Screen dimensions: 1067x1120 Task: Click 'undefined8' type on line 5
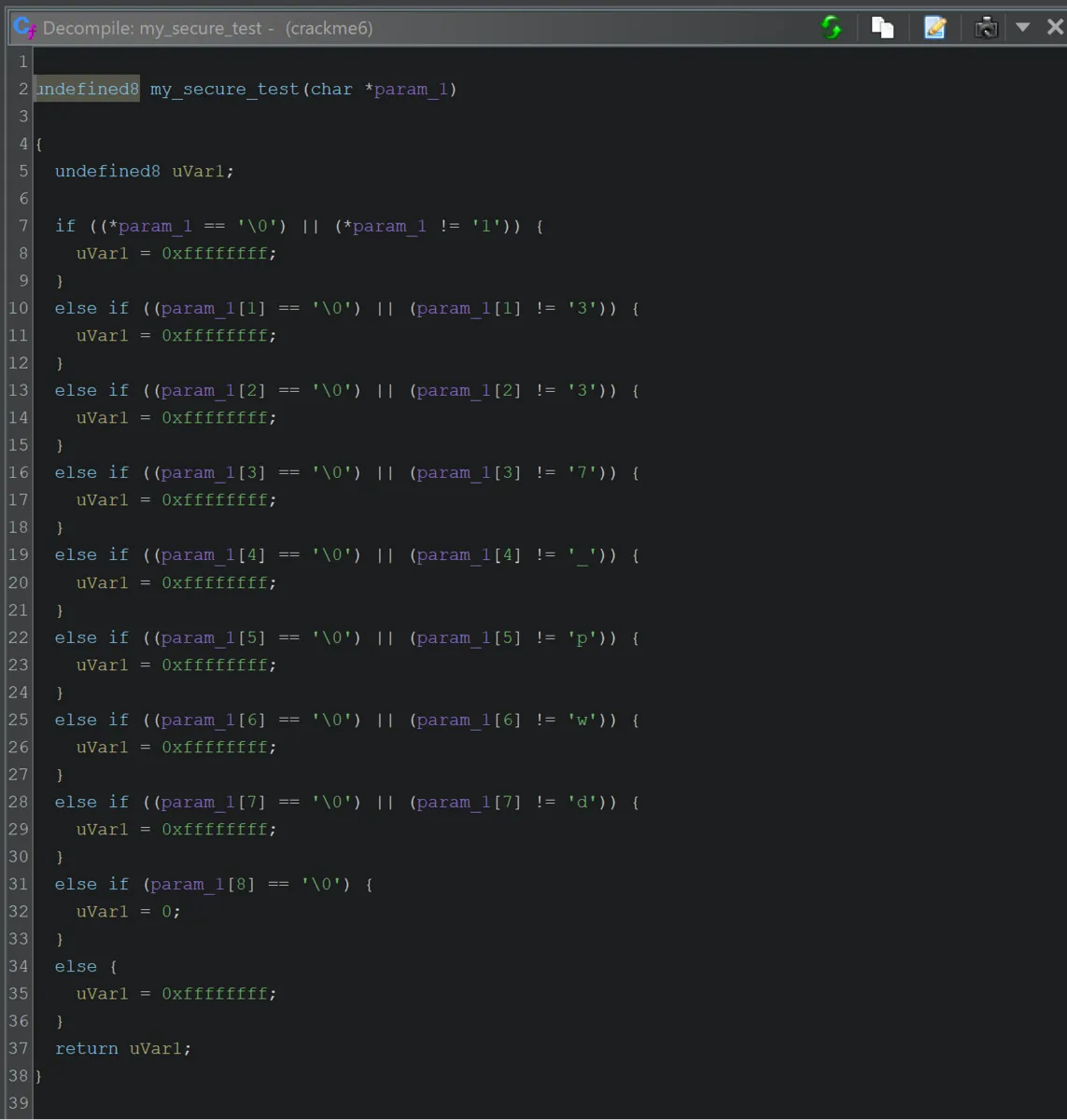pyautogui.click(x=107, y=171)
